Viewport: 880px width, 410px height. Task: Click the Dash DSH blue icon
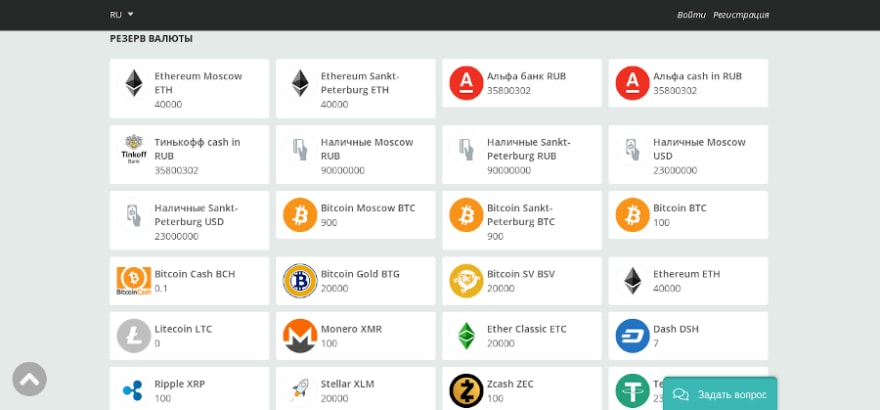click(x=632, y=336)
